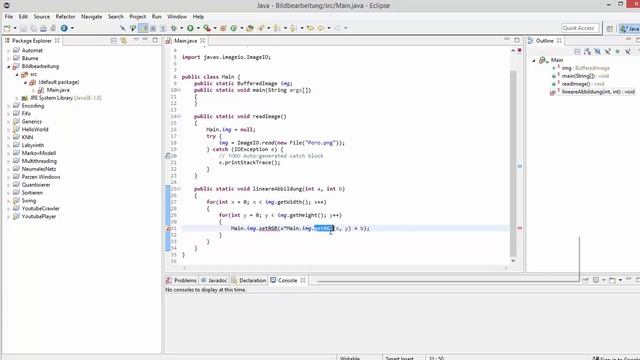Click the New Java Class icon

[x=234, y=28]
